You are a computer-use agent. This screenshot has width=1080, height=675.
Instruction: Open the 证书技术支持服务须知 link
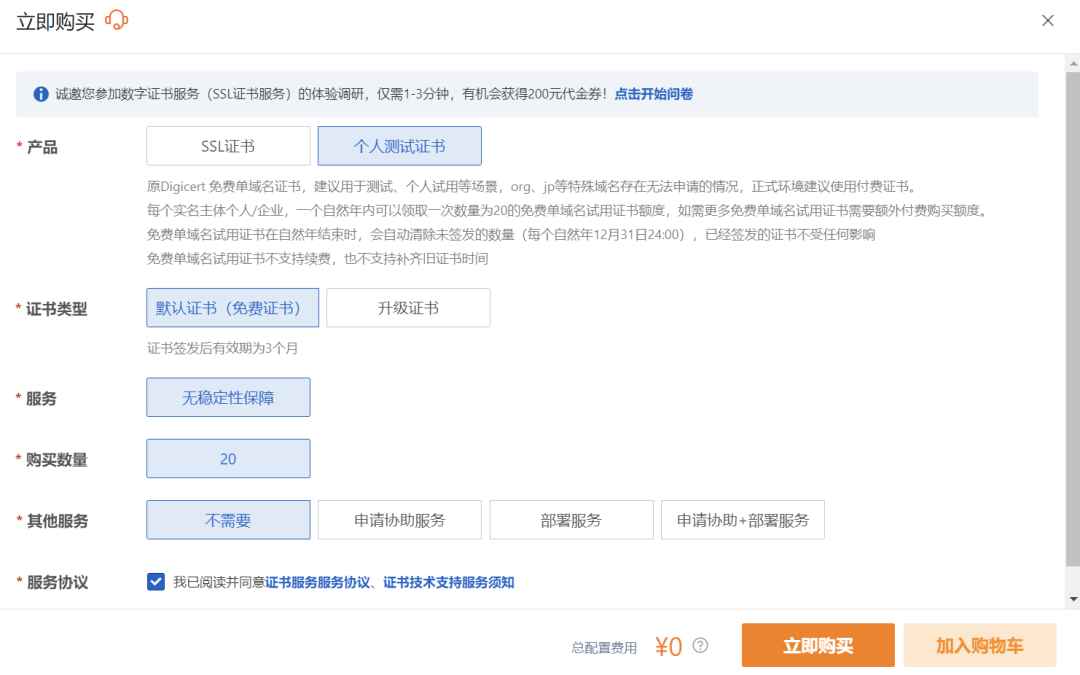449,582
